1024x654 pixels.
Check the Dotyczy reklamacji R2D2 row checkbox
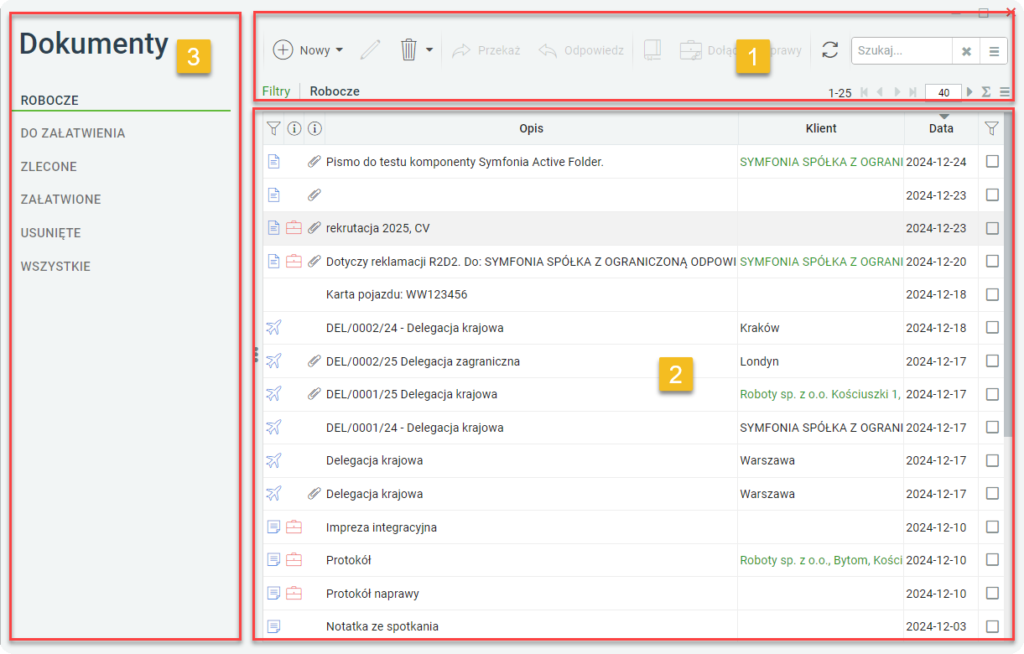(x=992, y=261)
